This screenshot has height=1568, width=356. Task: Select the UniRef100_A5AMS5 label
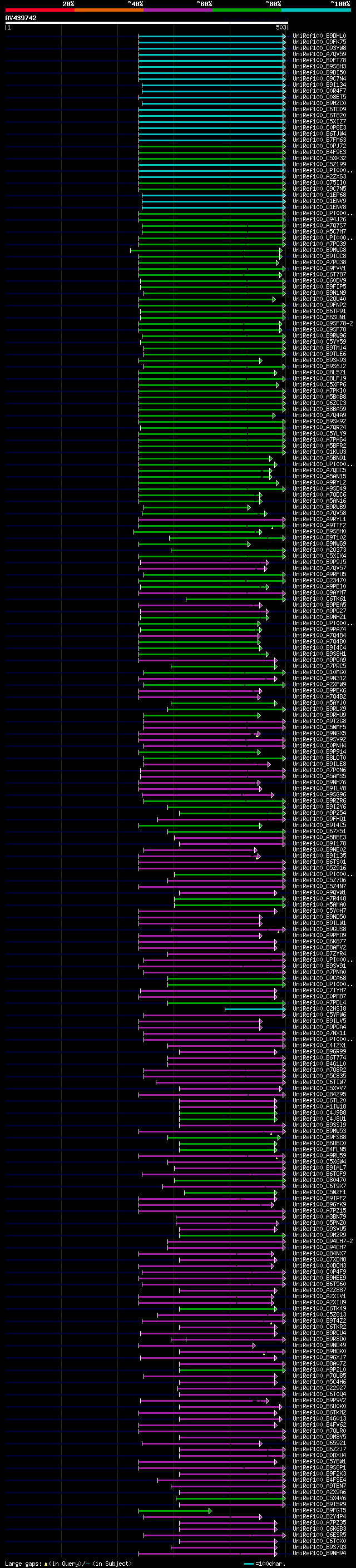point(319,776)
